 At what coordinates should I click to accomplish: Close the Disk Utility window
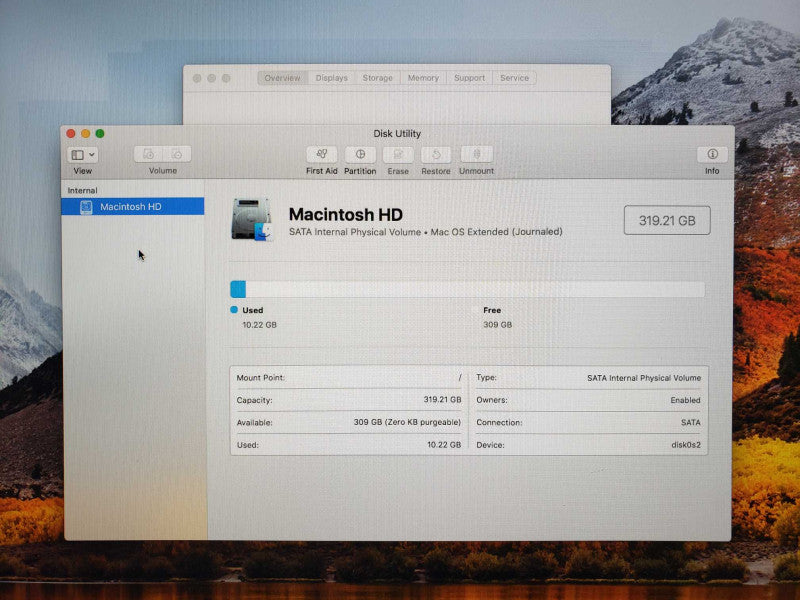click(71, 134)
